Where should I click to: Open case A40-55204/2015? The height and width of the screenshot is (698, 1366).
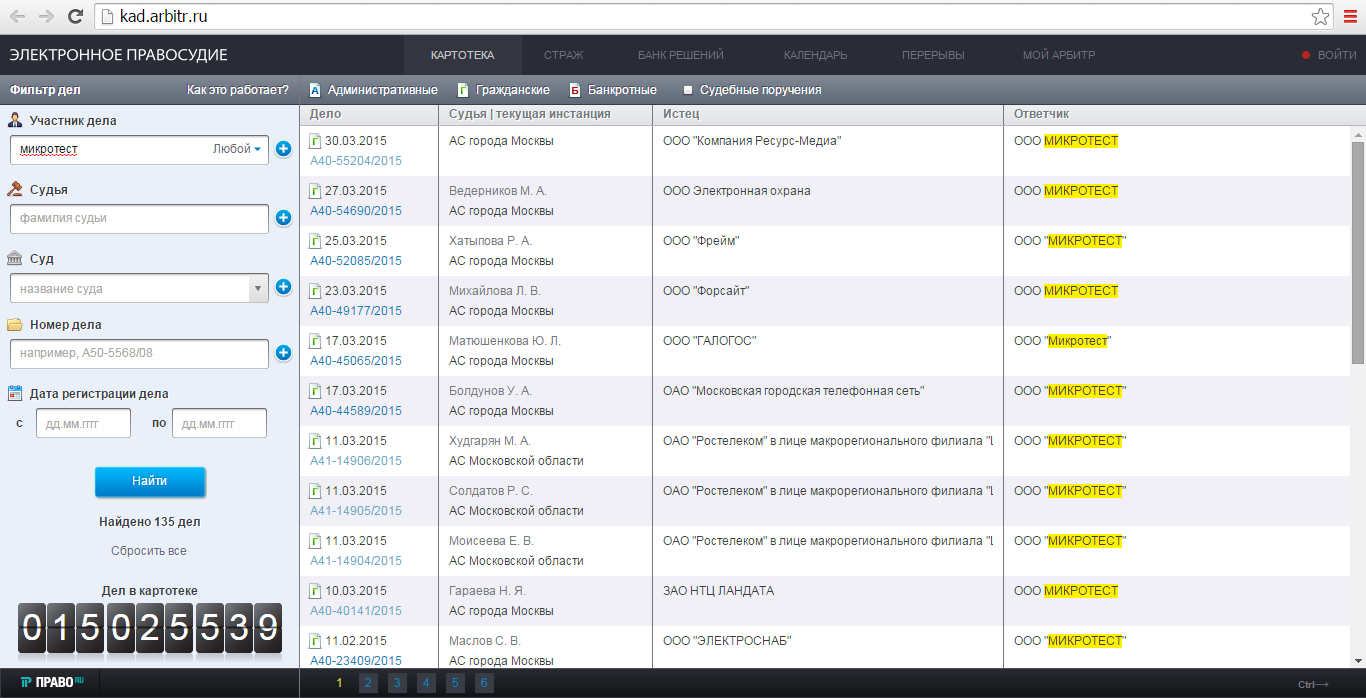pyautogui.click(x=356, y=161)
